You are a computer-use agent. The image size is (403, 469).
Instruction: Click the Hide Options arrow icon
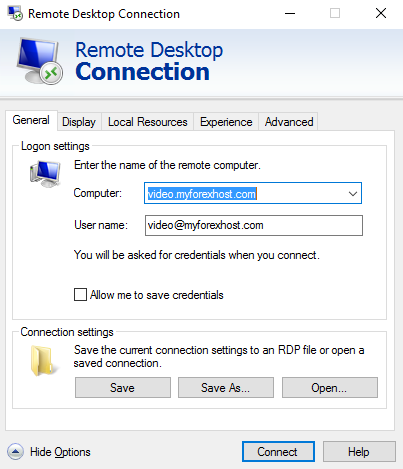click(x=15, y=452)
